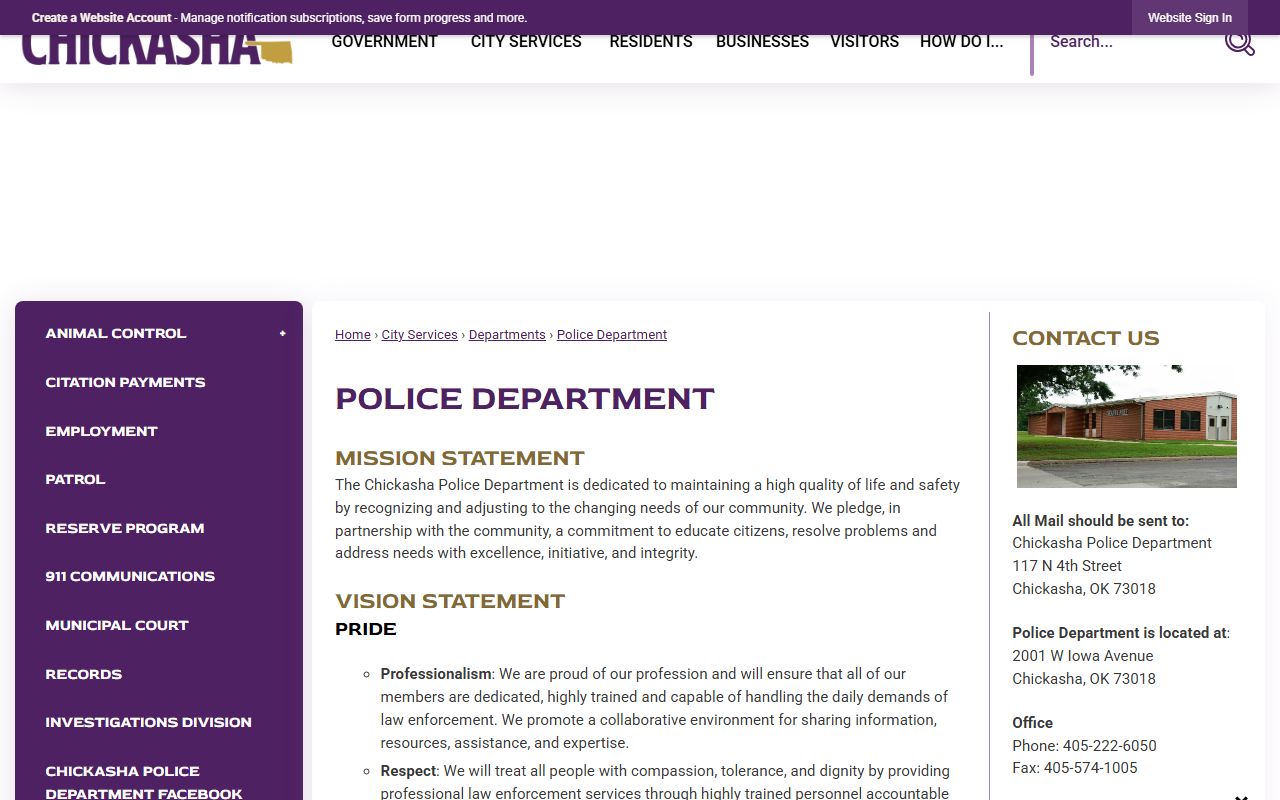Click the 117 N 4th Street address
Screen dimensions: 1280x800
coord(1067,566)
